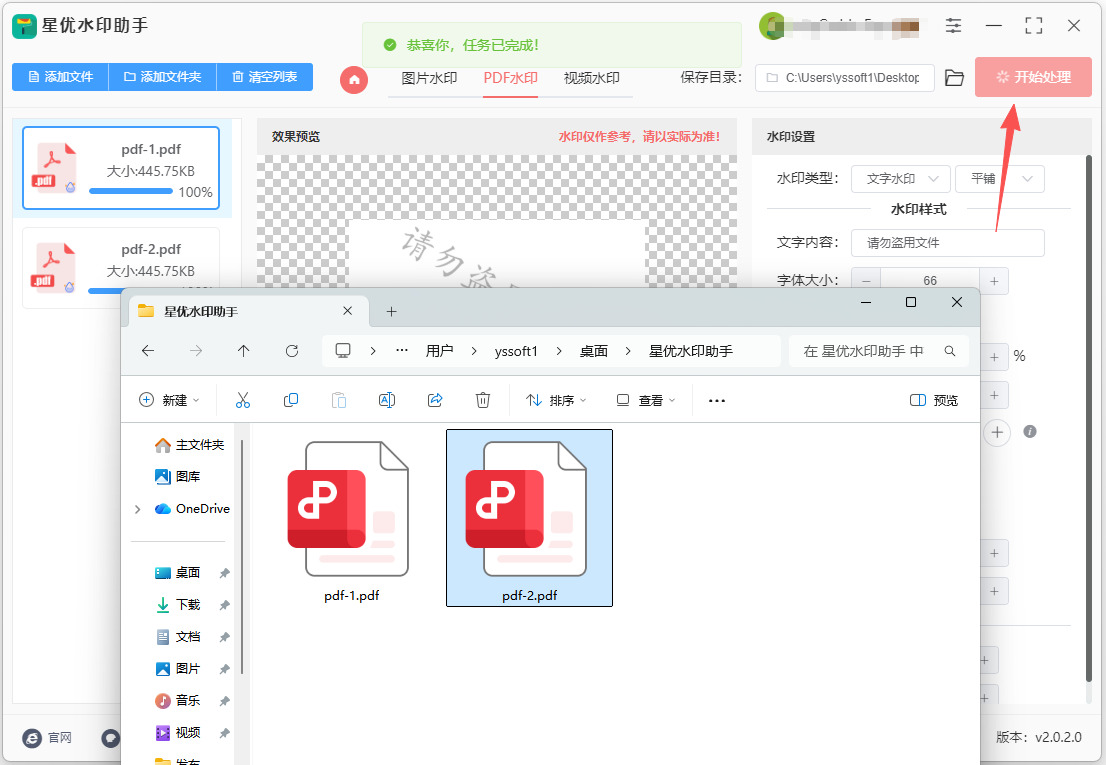1106x765 pixels.
Task: Click the Explorer cut scissors icon
Action: pyautogui.click(x=243, y=400)
